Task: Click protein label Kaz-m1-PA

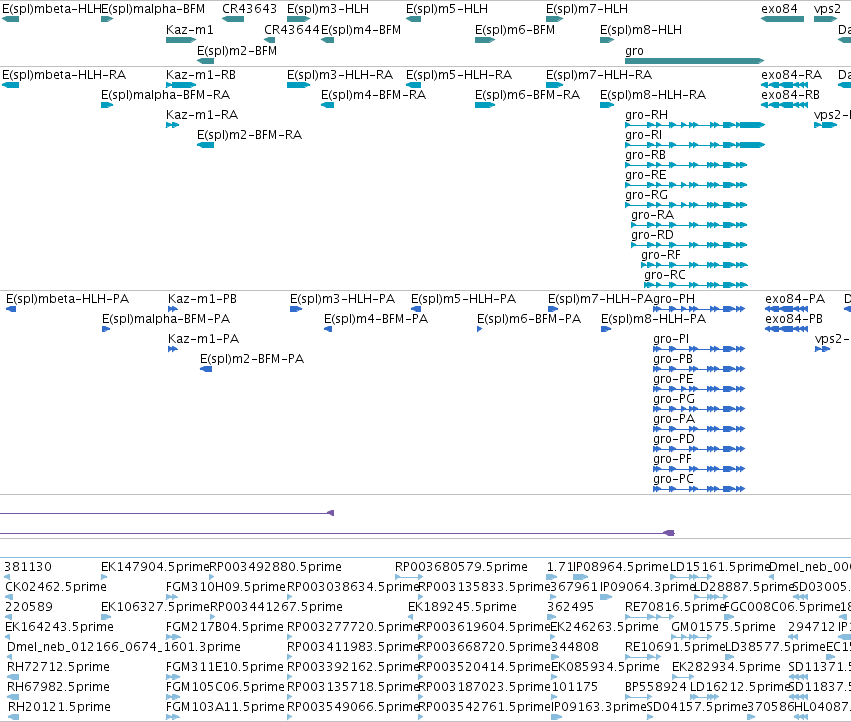Action: click(204, 339)
